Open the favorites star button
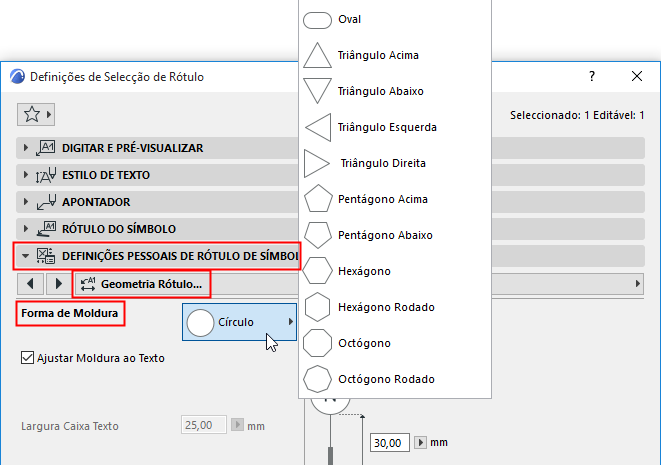This screenshot has width=661, height=465. [36, 114]
